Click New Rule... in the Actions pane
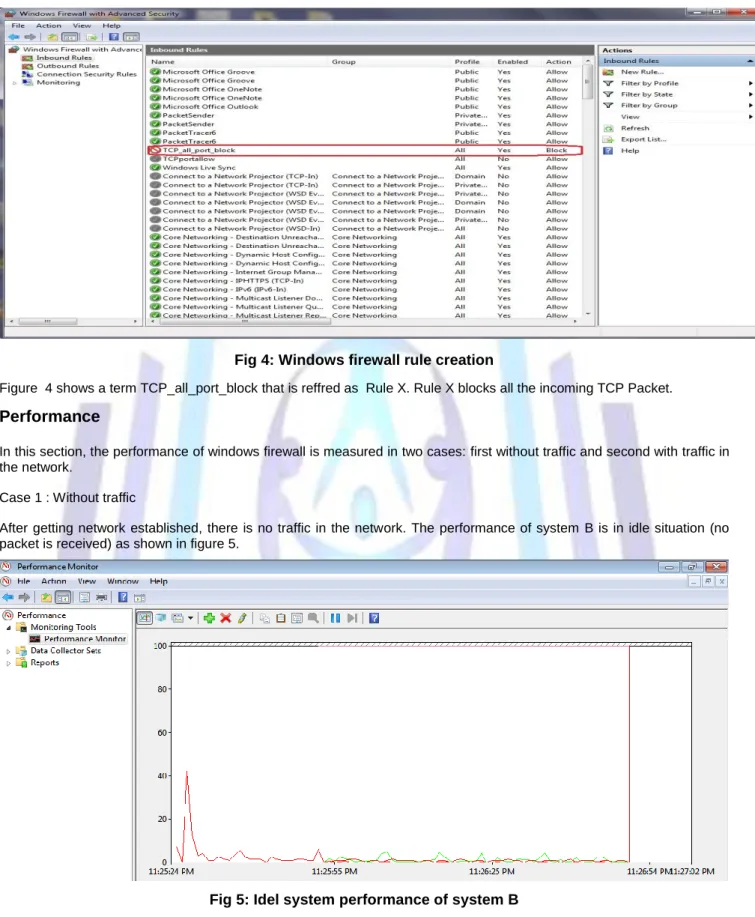Image resolution: width=755 pixels, height=917 pixels. 642,72
